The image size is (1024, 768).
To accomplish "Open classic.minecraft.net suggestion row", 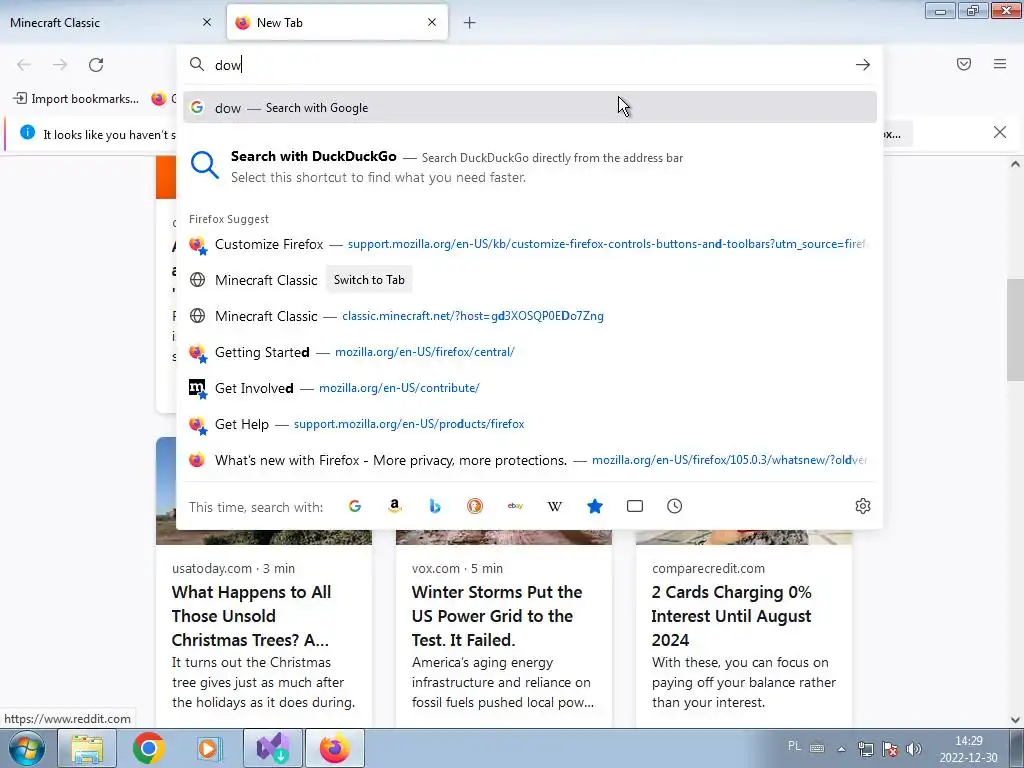I will [530, 316].
